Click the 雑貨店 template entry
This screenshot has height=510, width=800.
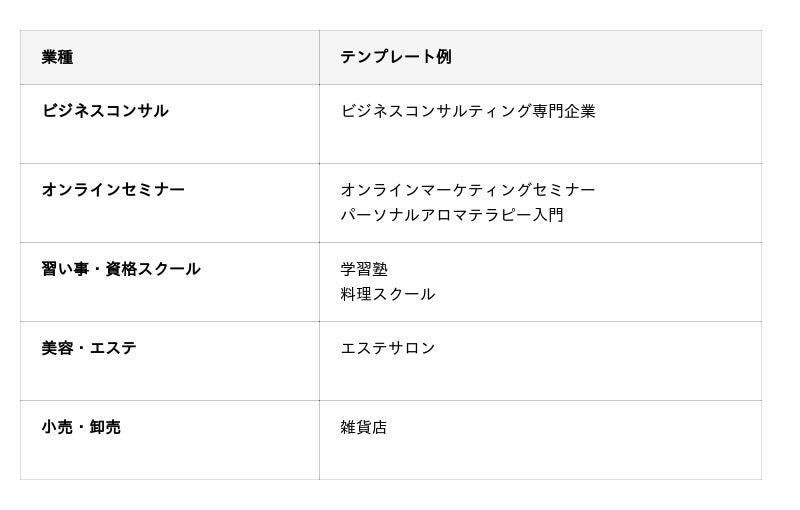[x=364, y=427]
